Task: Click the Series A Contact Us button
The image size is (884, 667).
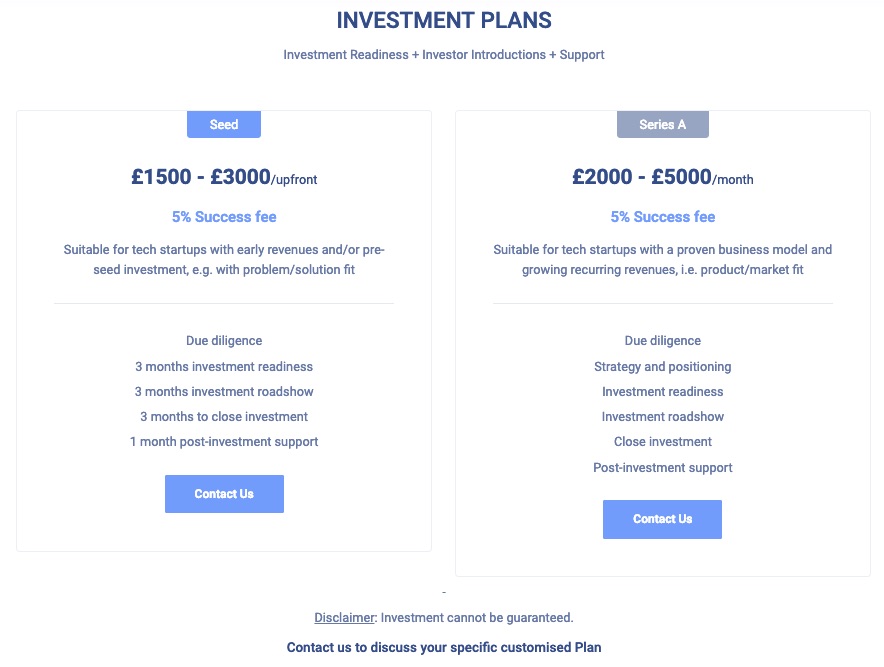Action: point(662,519)
